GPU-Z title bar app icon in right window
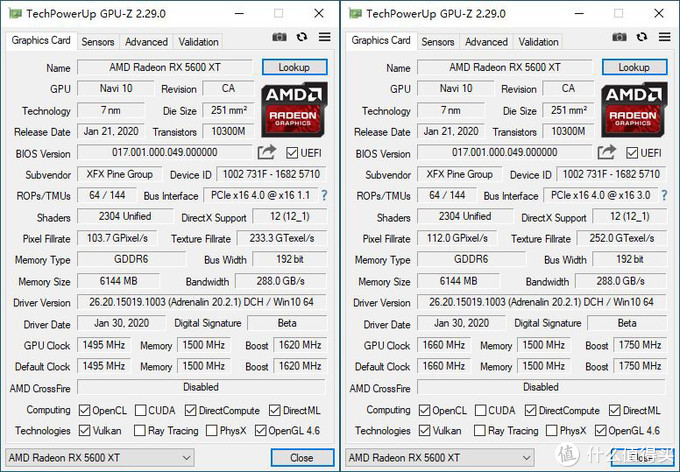680x472 pixels. (x=355, y=14)
